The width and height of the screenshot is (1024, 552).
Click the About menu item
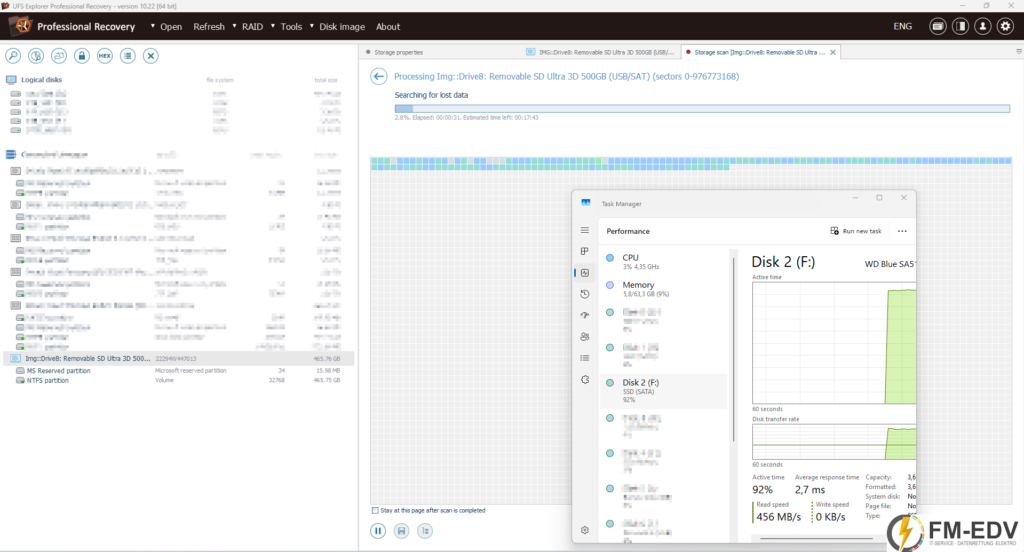pos(388,27)
